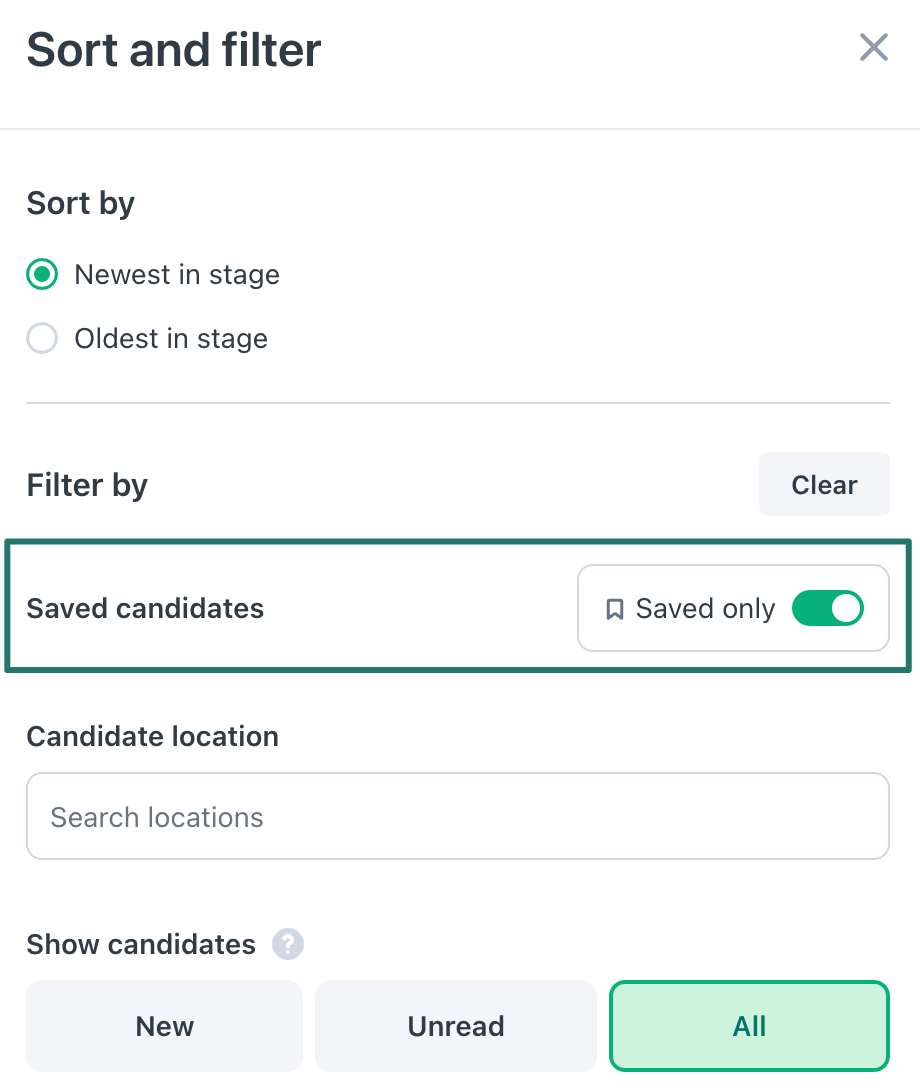Click the Oldest in stage label text
This screenshot has height=1090, width=920.
click(x=171, y=339)
